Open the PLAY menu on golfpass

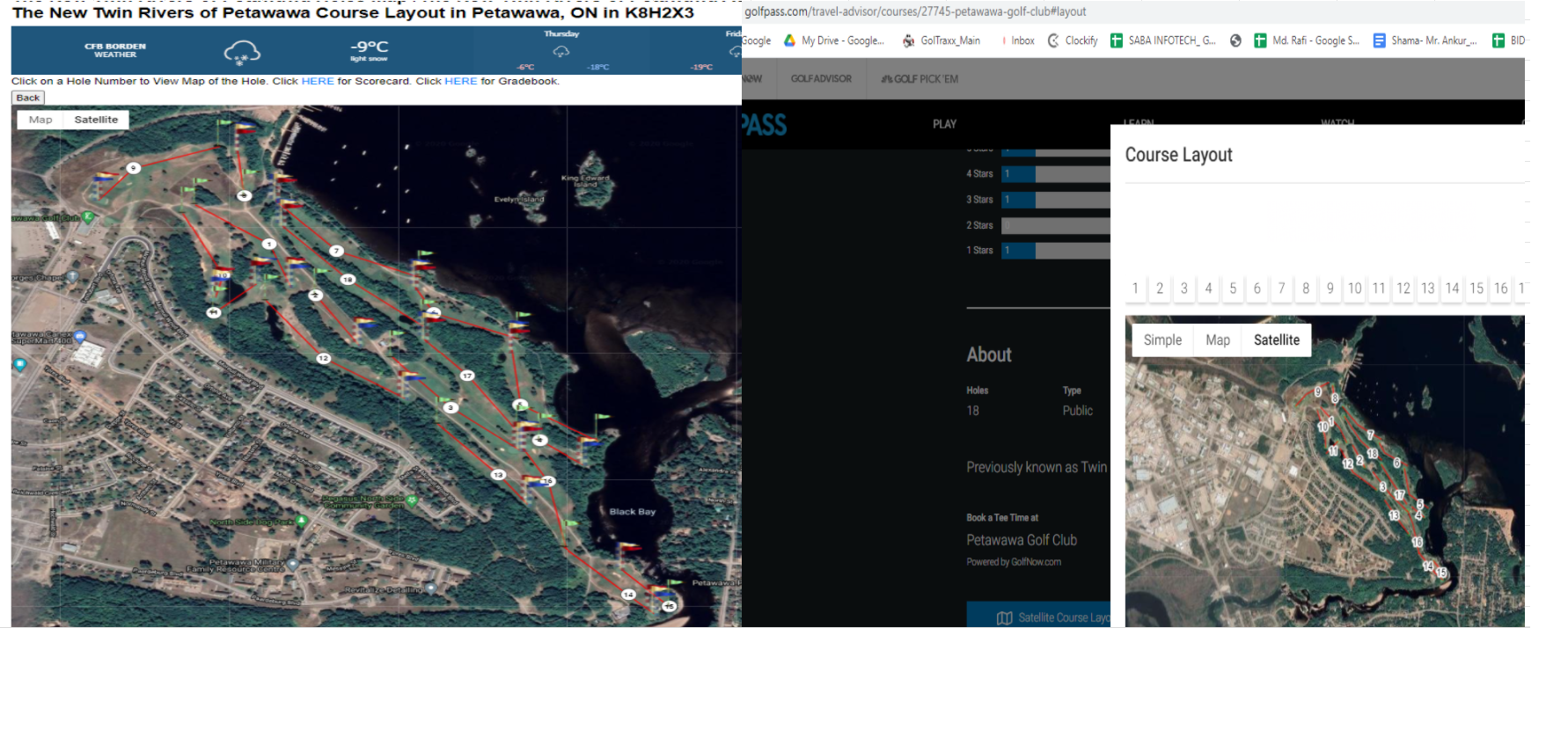tap(944, 124)
